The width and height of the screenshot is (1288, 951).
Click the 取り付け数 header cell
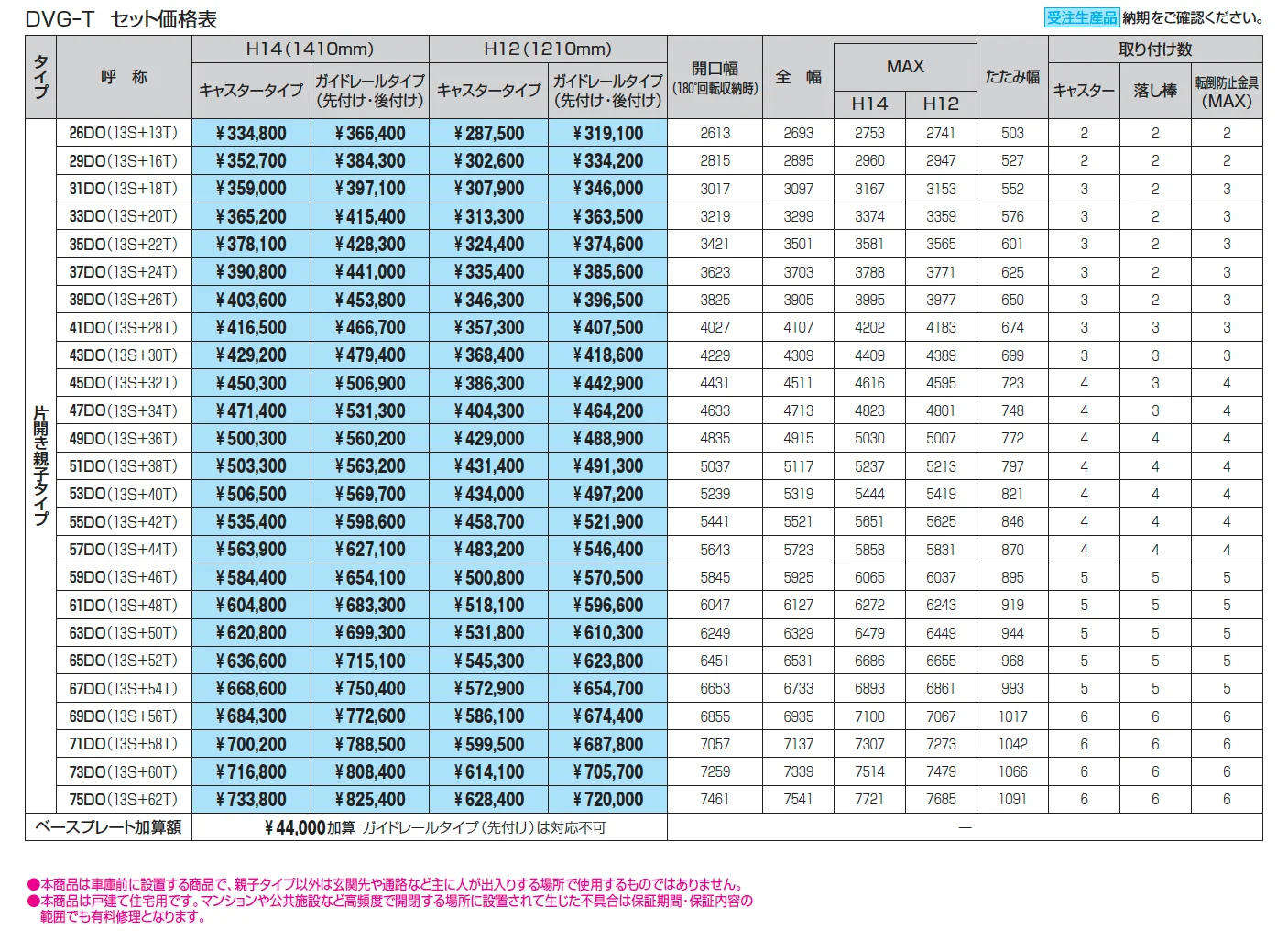pyautogui.click(x=1155, y=49)
